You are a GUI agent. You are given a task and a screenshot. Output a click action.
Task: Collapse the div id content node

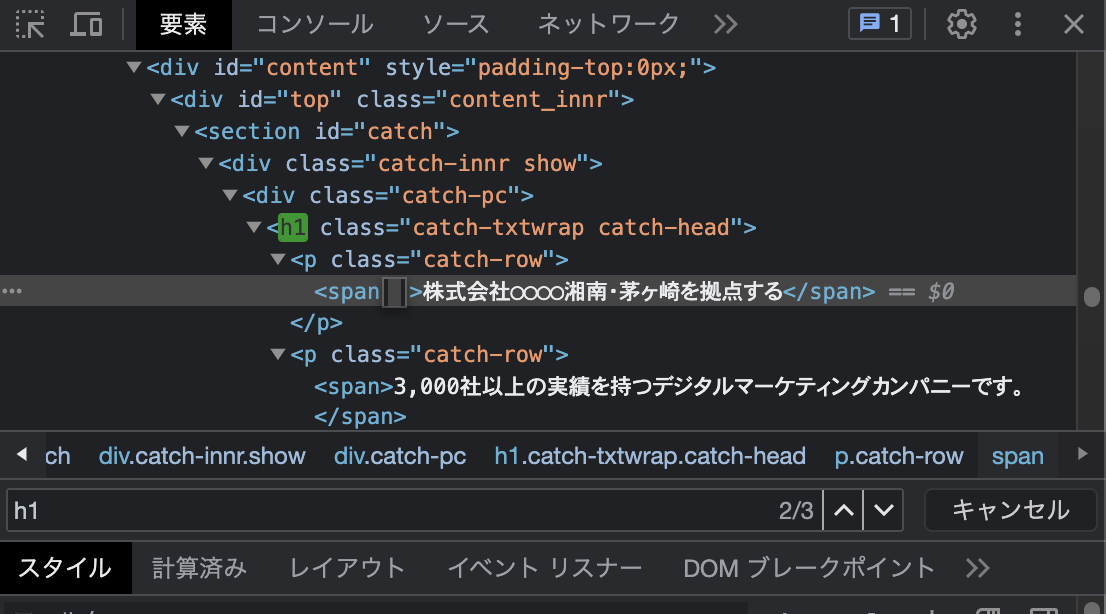pyautogui.click(x=133, y=67)
